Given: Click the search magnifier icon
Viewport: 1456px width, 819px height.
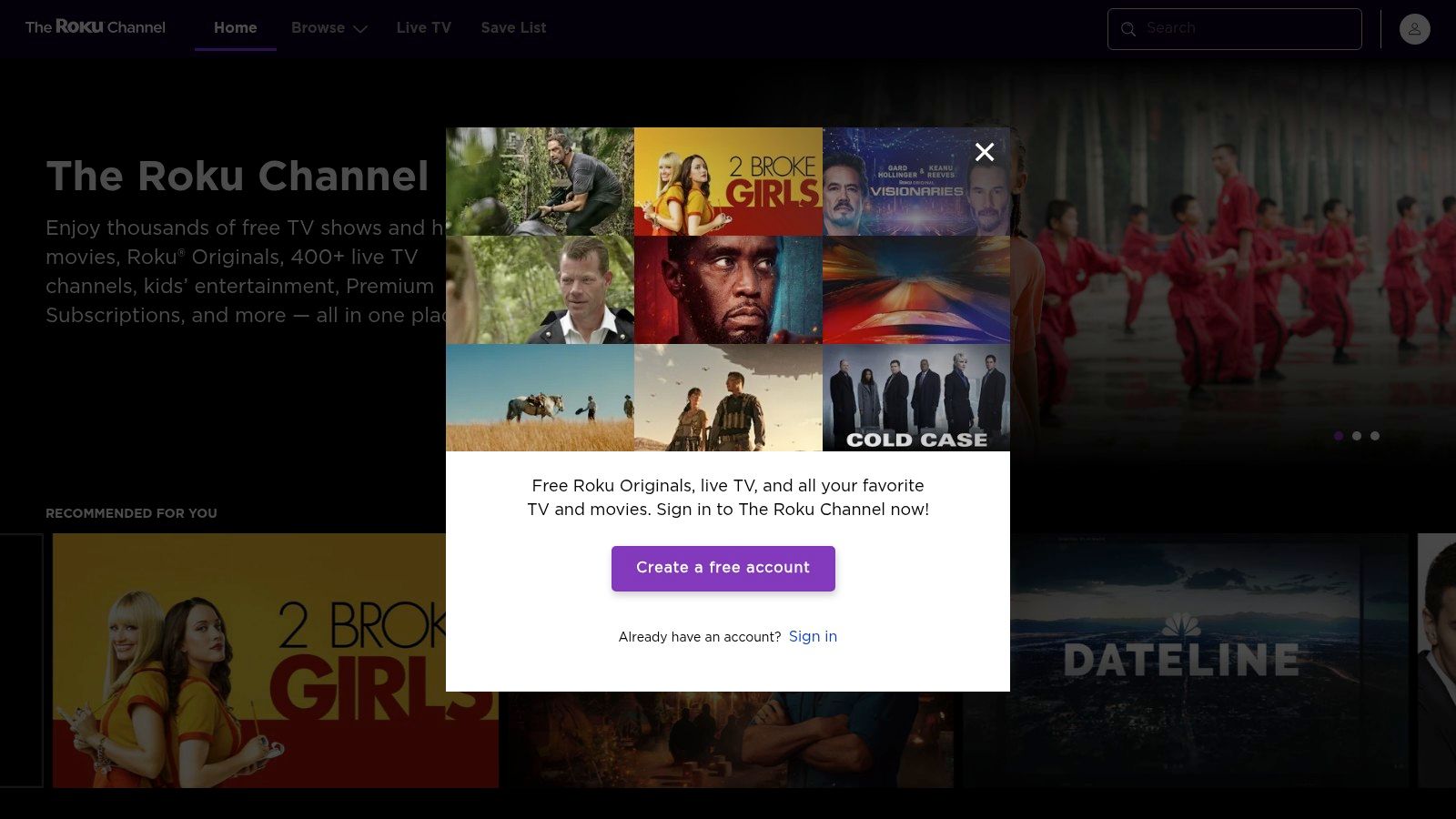Looking at the screenshot, I should click(x=1128, y=29).
